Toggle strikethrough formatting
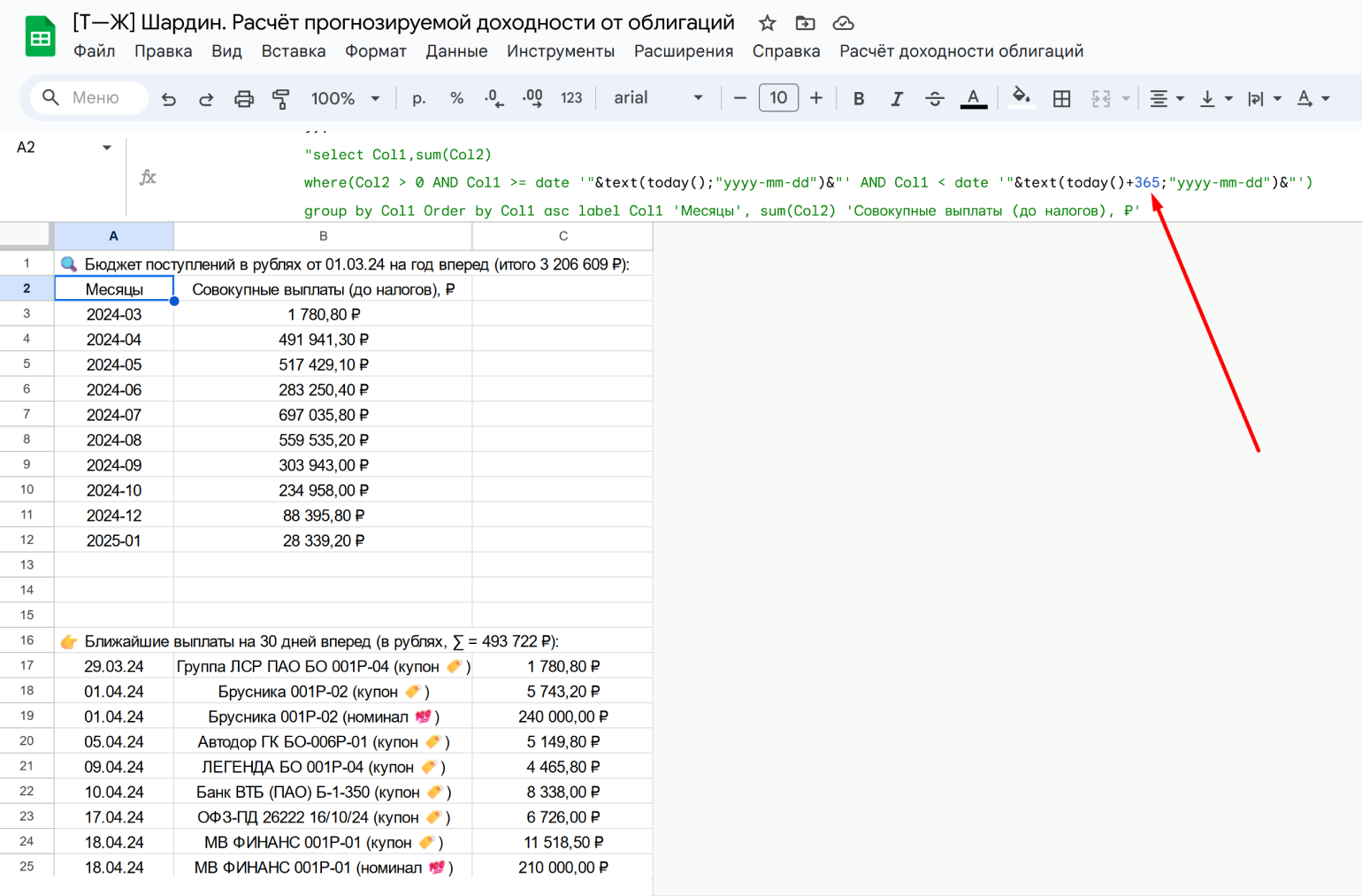1362x896 pixels. [x=935, y=98]
